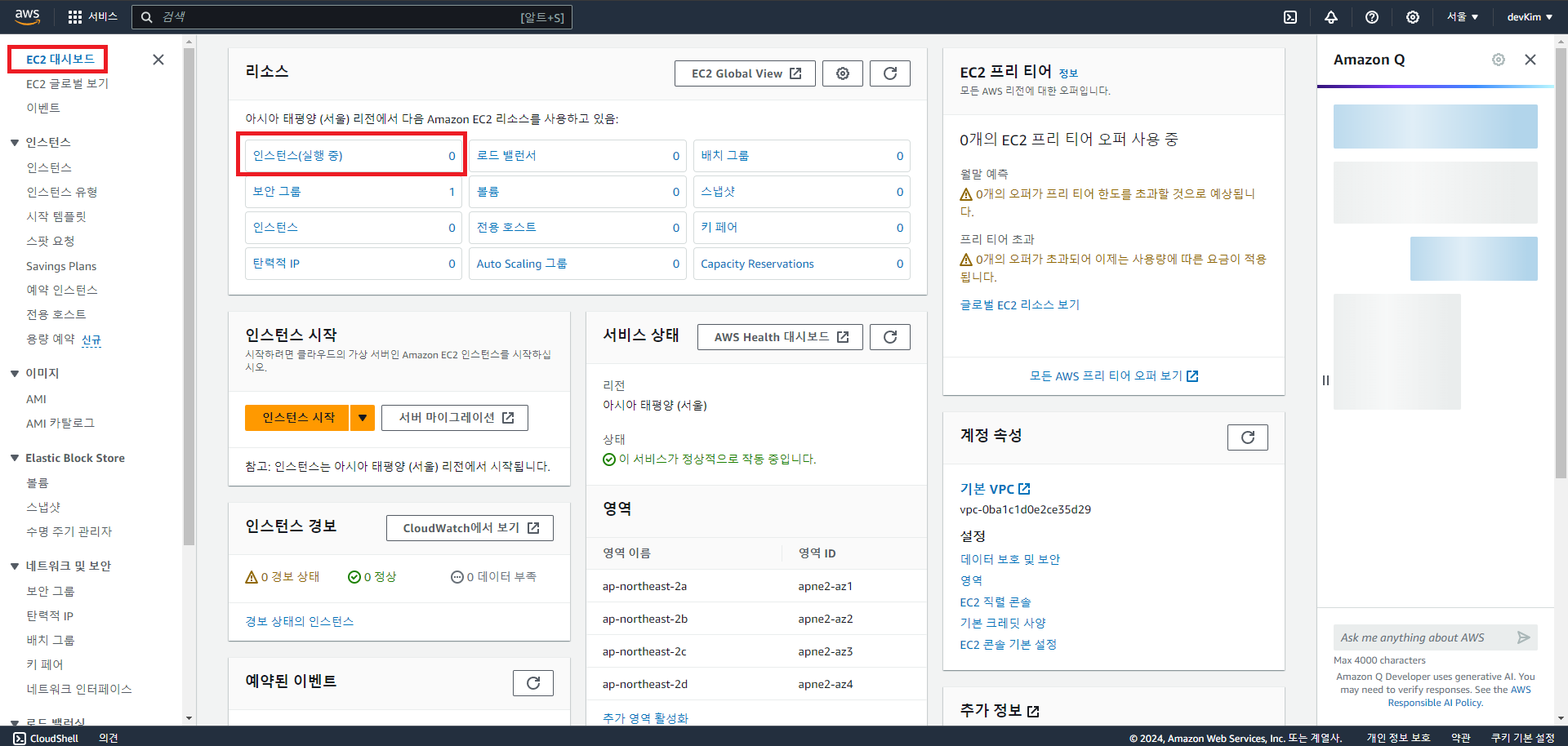Open the devKim account menu
1568x746 pixels.
(1530, 17)
